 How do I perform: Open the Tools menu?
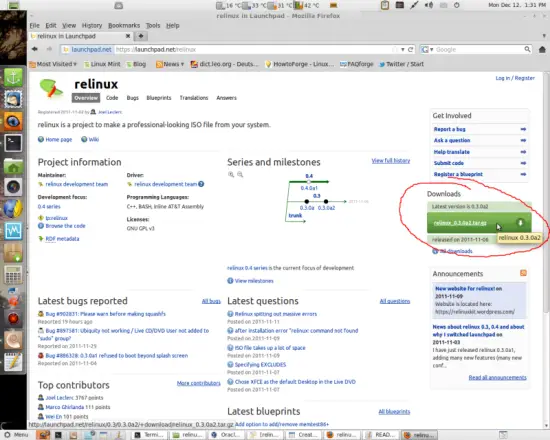pyautogui.click(x=153, y=25)
